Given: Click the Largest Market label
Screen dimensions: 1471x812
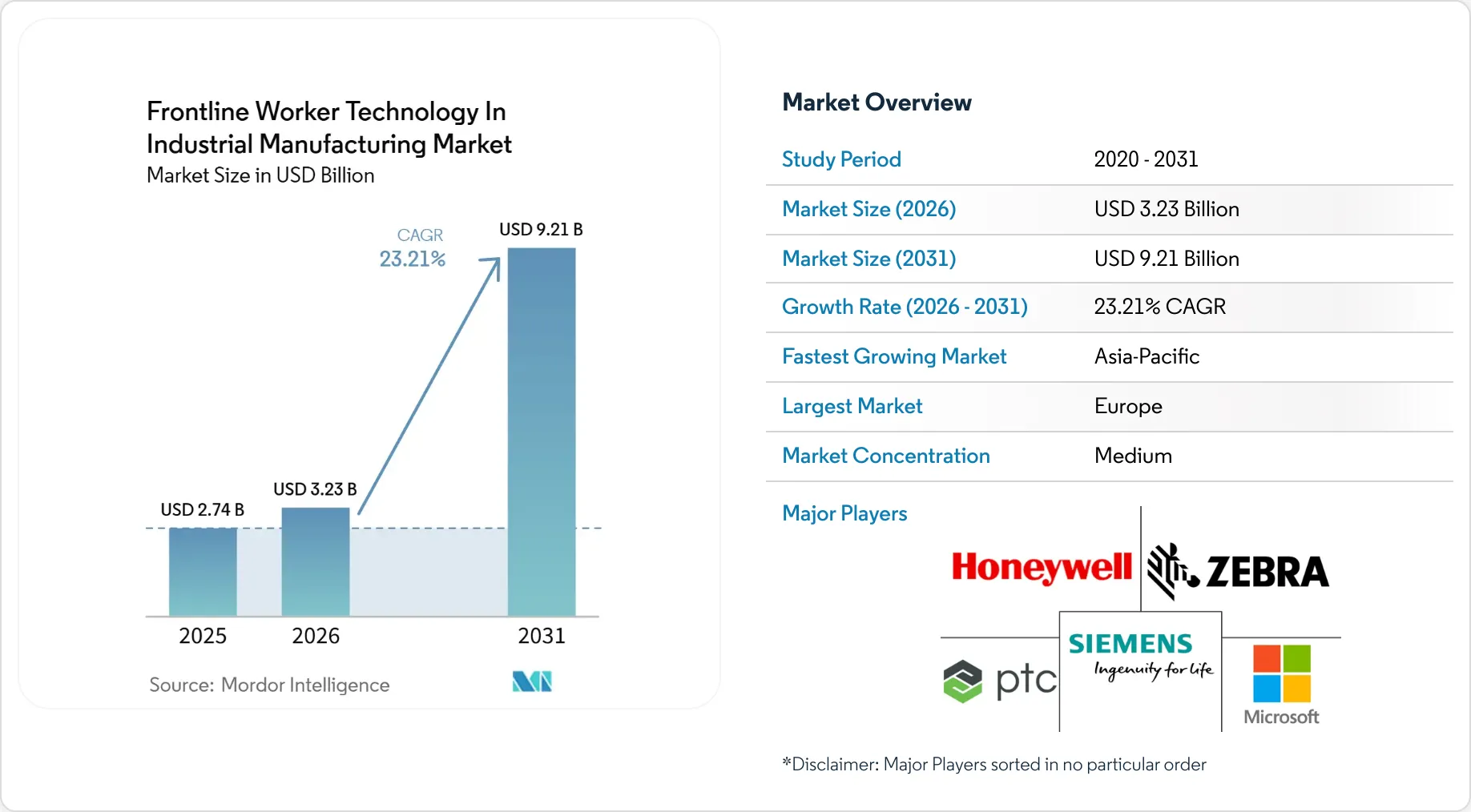Looking at the screenshot, I should (852, 406).
